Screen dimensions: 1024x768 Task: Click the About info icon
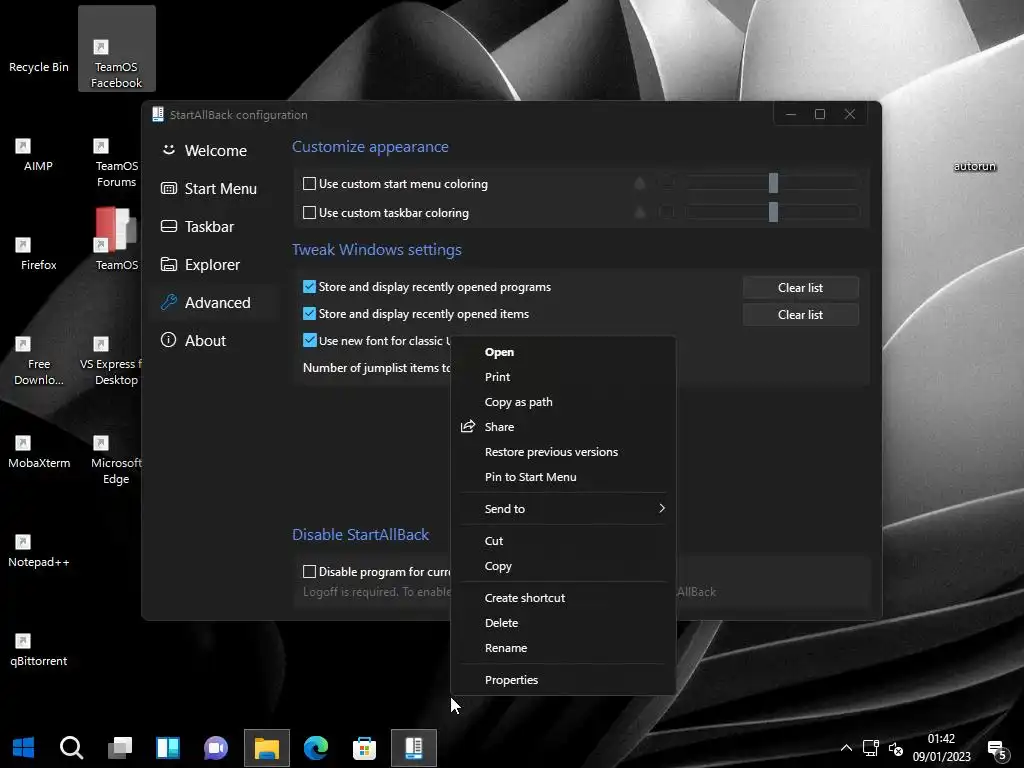(x=168, y=340)
